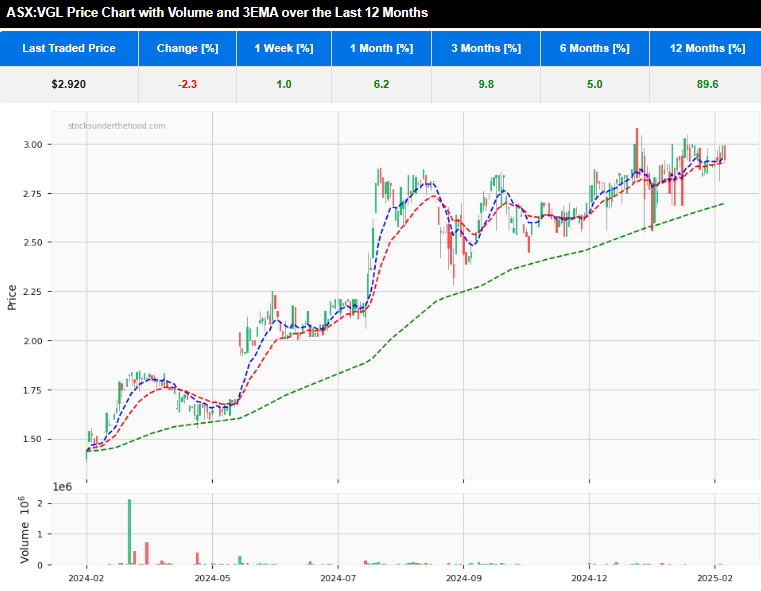Select the '1 Month [%]' header cell
761x591 pixels.
coord(381,48)
